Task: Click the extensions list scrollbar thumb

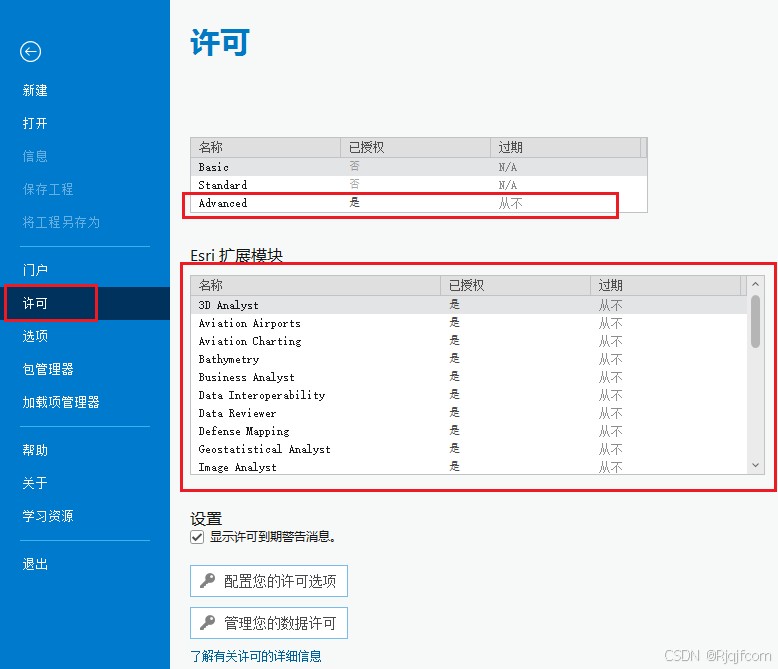Action: point(756,322)
